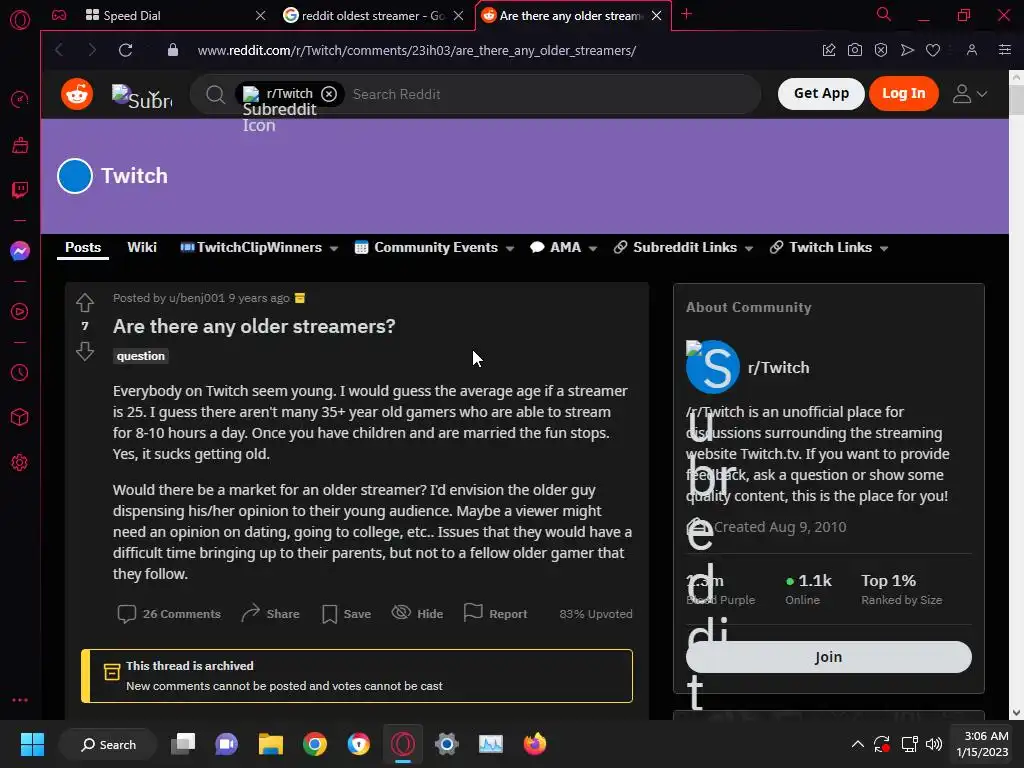Click the Join community button
The image size is (1024, 768).
[828, 657]
